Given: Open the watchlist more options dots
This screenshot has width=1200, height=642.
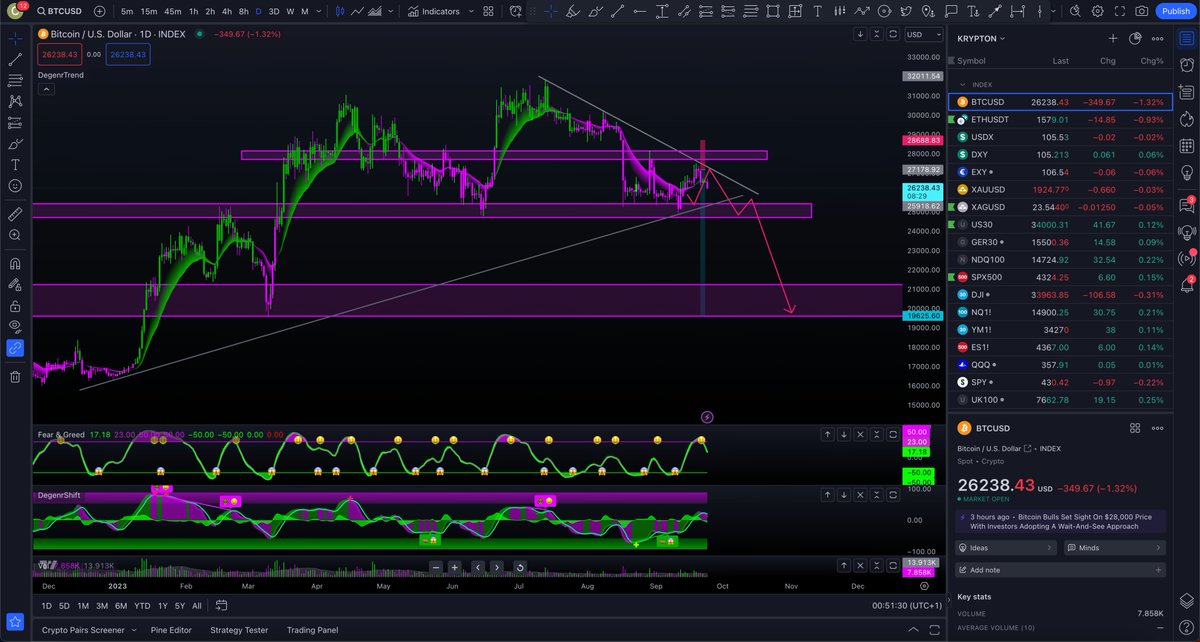Looking at the screenshot, I should point(1157,38).
